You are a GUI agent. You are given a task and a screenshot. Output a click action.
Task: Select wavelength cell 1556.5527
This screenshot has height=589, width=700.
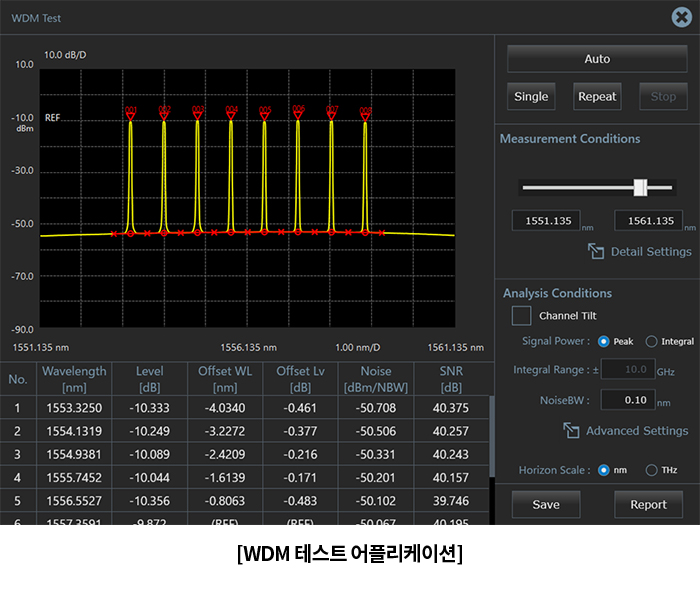coord(74,501)
